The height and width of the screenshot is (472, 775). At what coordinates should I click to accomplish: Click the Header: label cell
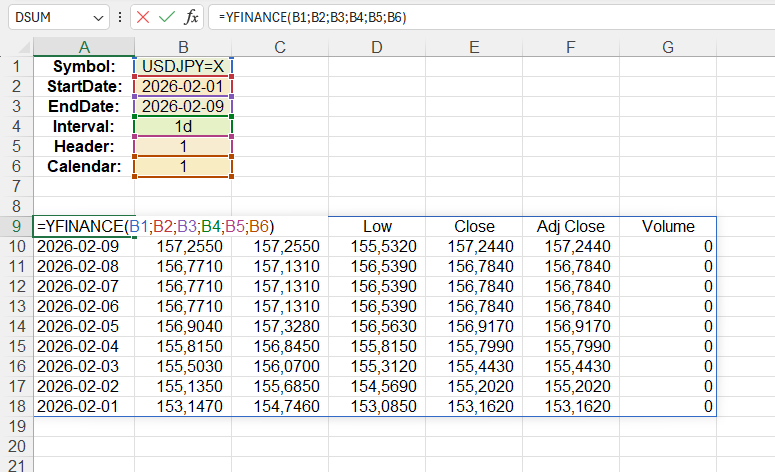(x=84, y=146)
